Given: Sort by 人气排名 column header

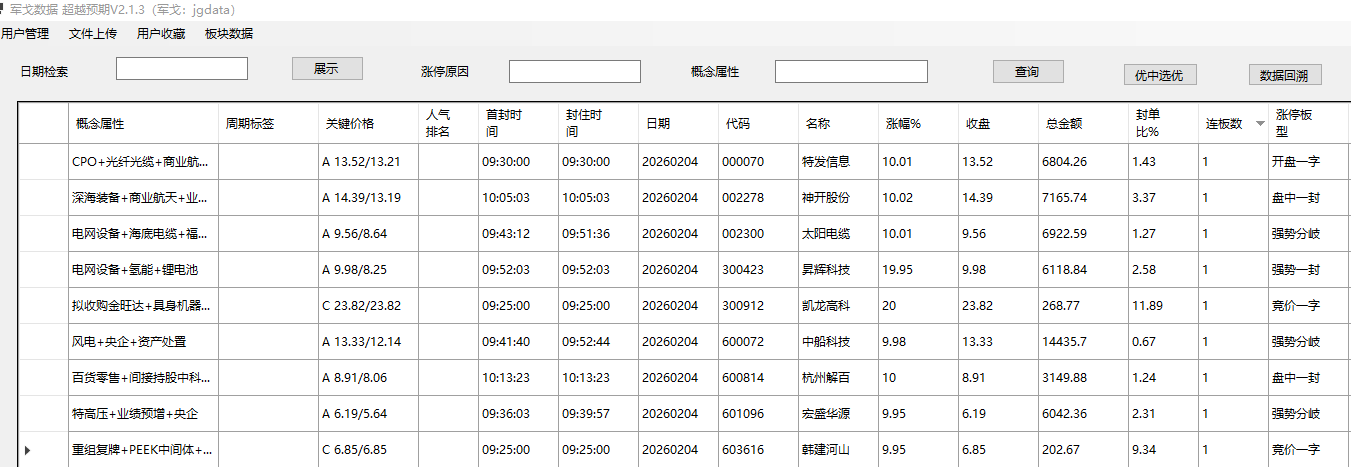Looking at the screenshot, I should pyautogui.click(x=448, y=124).
